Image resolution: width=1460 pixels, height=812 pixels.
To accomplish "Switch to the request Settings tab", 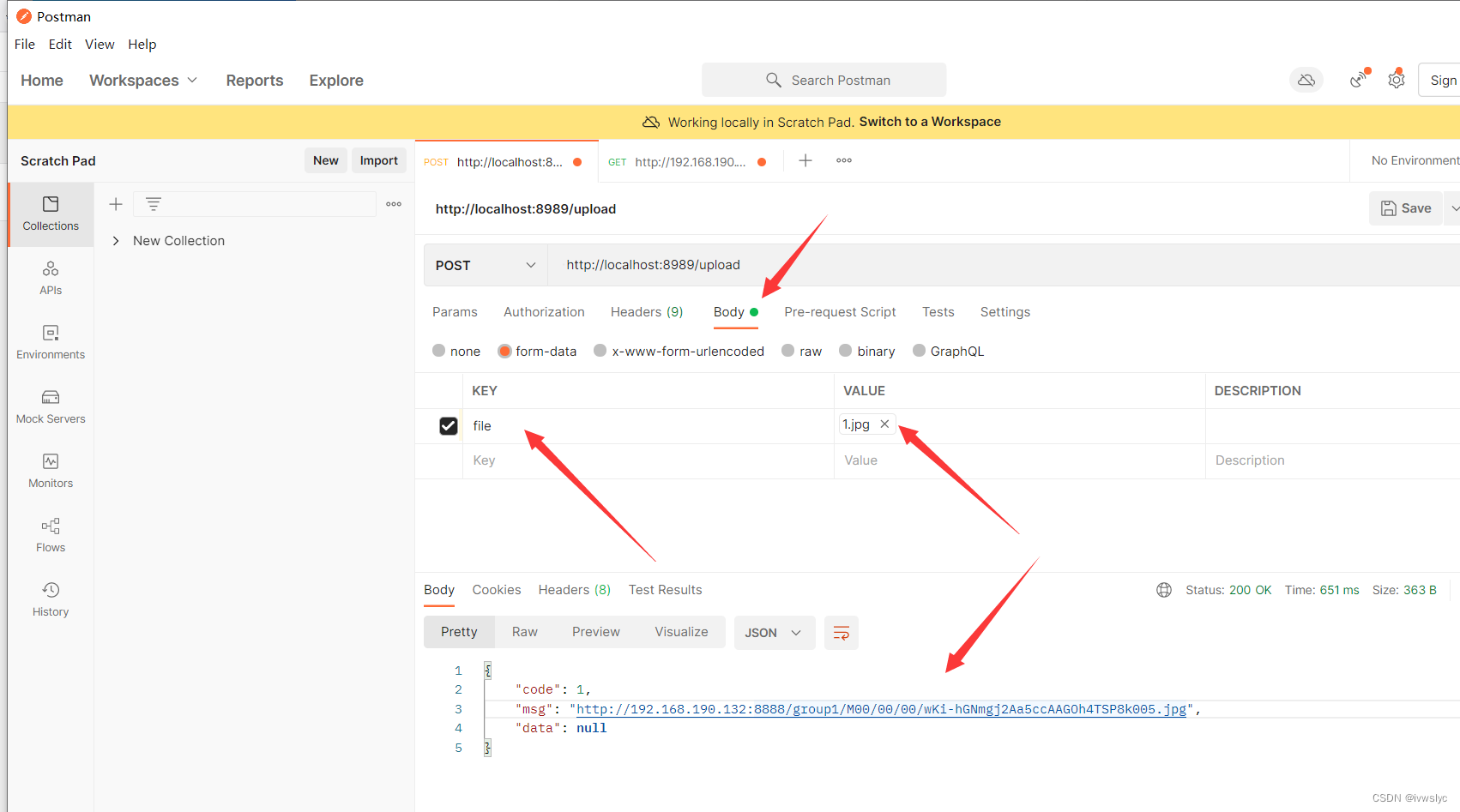I will [1005, 312].
